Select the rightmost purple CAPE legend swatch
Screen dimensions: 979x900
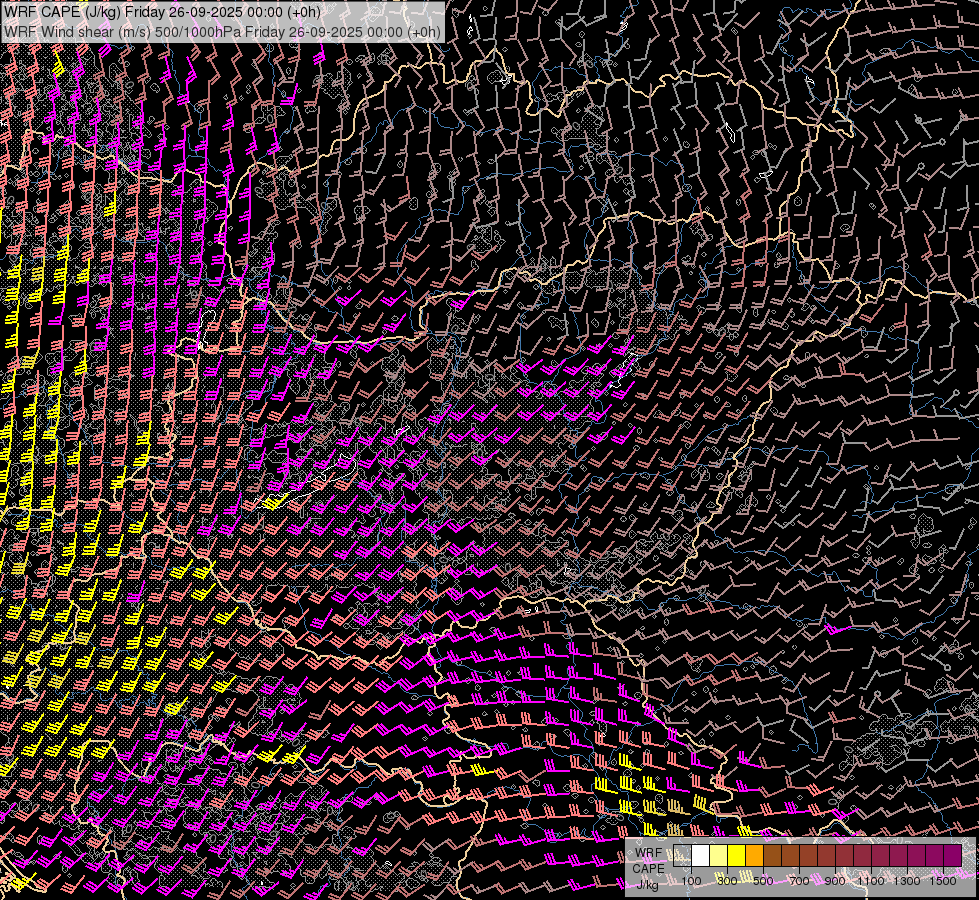point(952,855)
